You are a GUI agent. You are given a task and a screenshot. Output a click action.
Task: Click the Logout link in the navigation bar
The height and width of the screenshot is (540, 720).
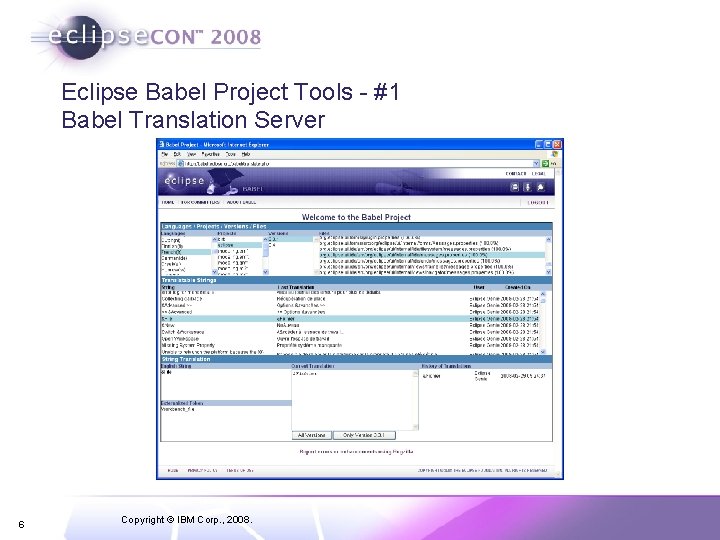538,202
